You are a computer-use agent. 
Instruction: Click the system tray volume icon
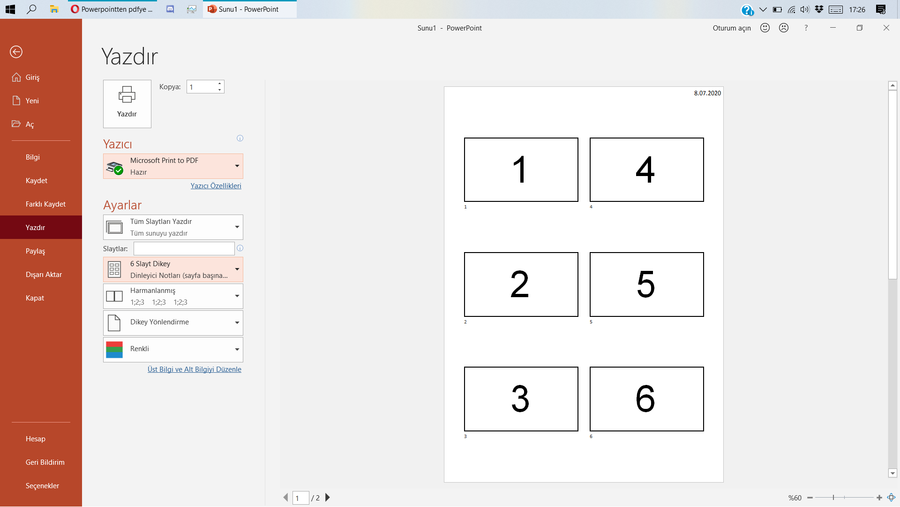[x=805, y=9]
